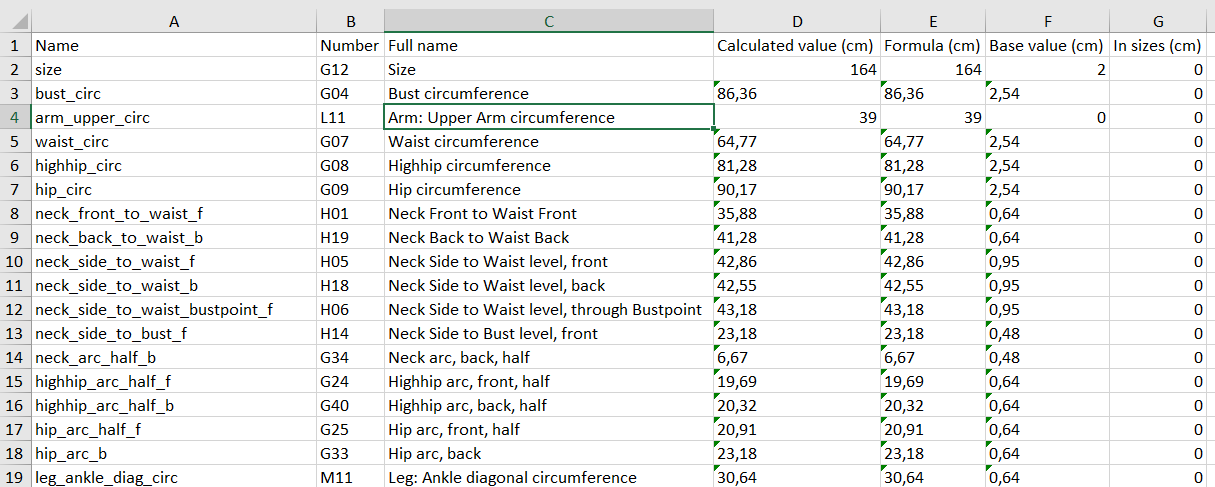Select column G header

point(1159,21)
